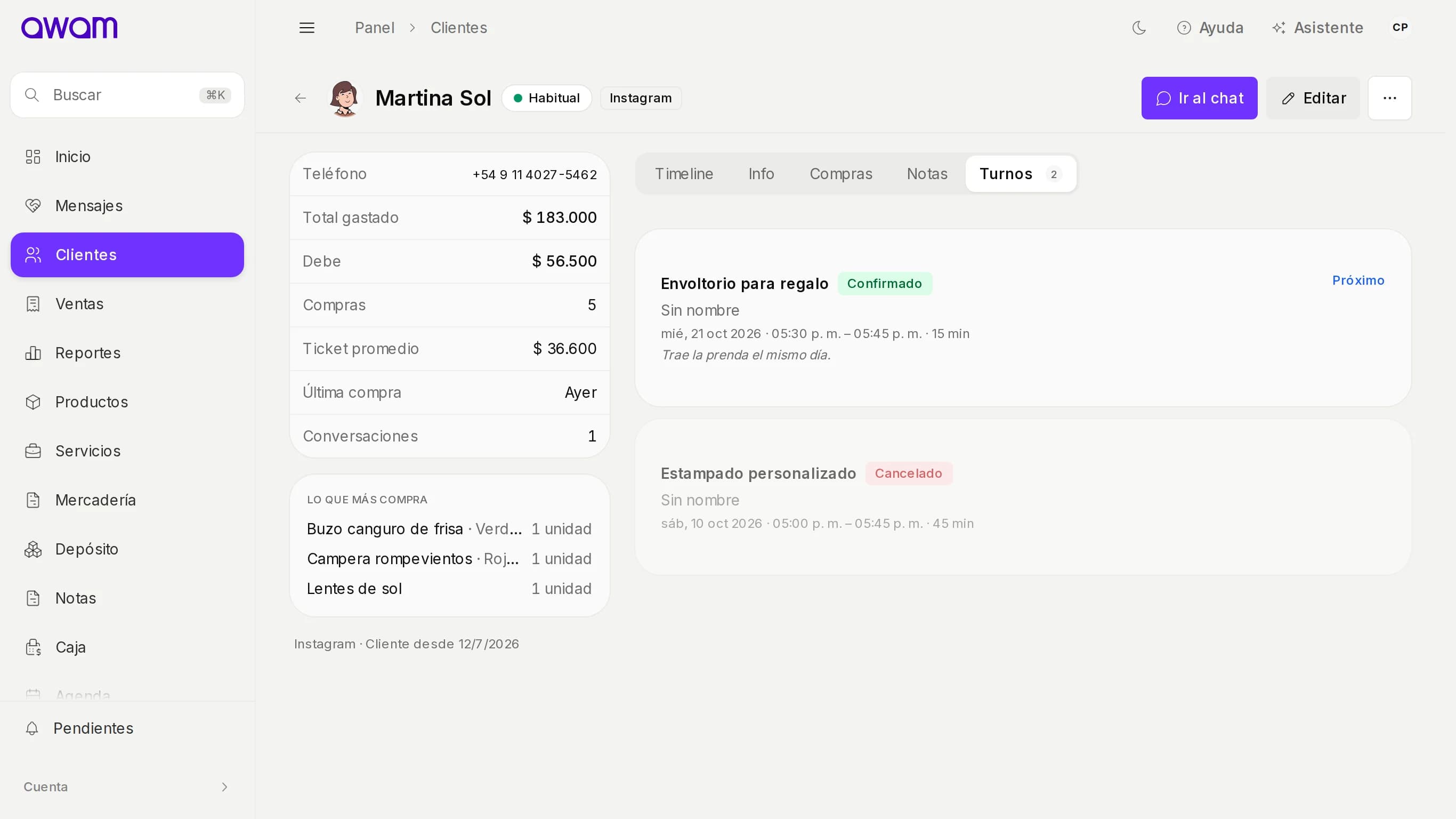Screen dimensions: 1456x819
Task: Click the Instagram tag
Action: coord(641,99)
